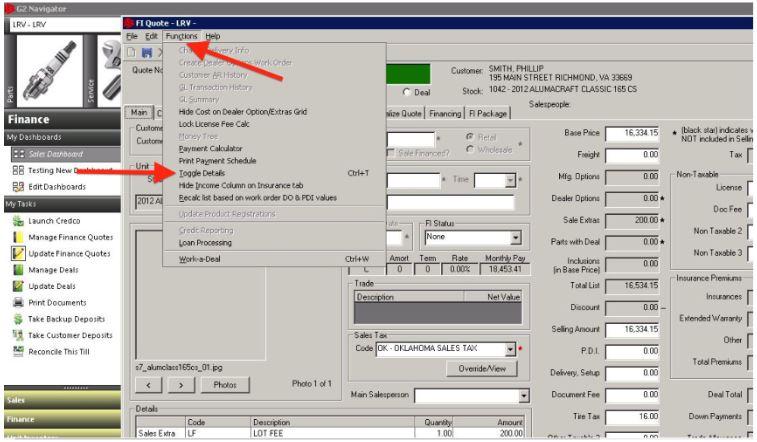Screen dimensions: 757x442
Task: Click the Manage Finance Quotes icon
Action: pyautogui.click(x=18, y=237)
